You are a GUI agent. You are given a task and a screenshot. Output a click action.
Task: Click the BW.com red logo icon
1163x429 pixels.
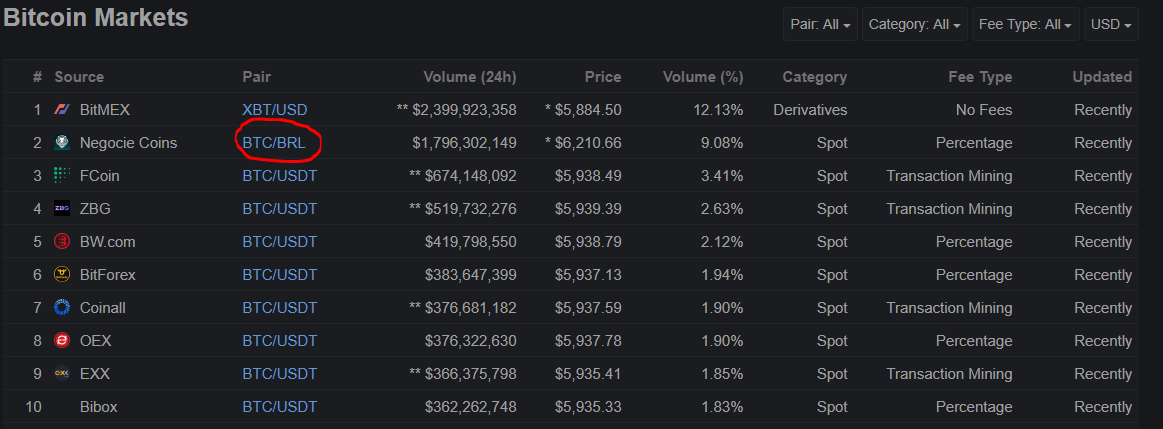click(62, 242)
